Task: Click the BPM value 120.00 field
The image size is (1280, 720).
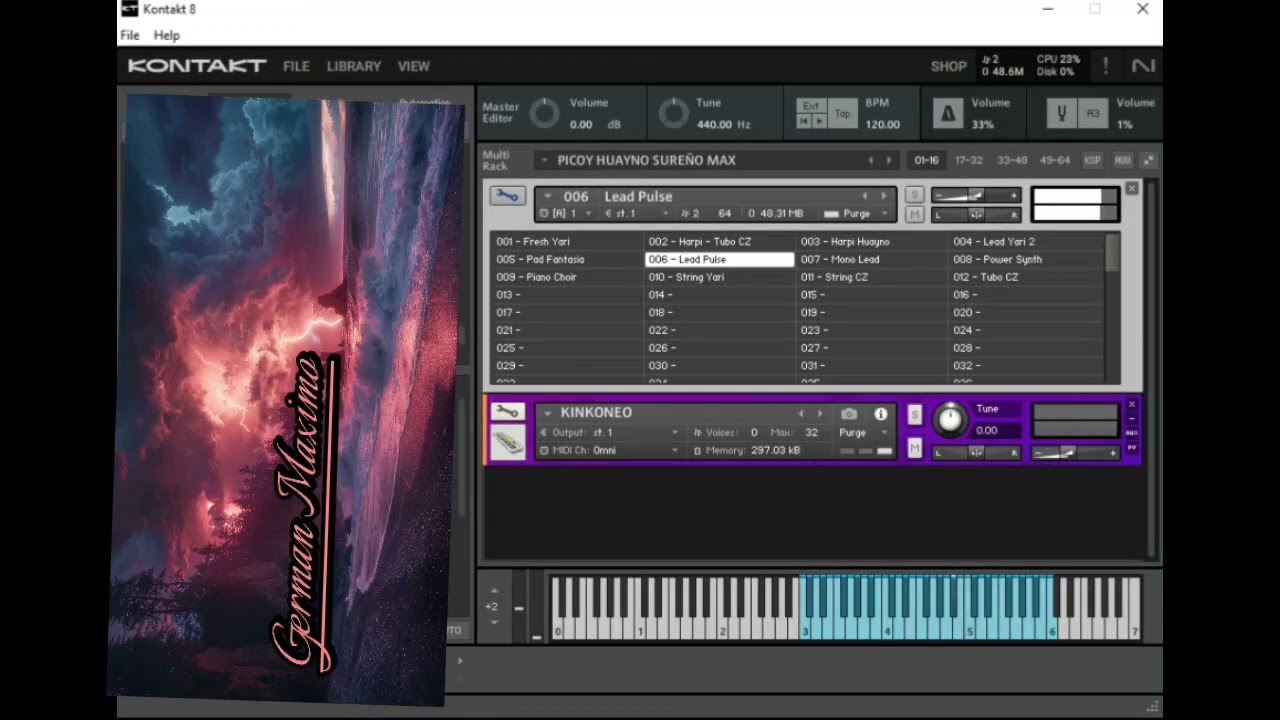Action: [x=882, y=125]
